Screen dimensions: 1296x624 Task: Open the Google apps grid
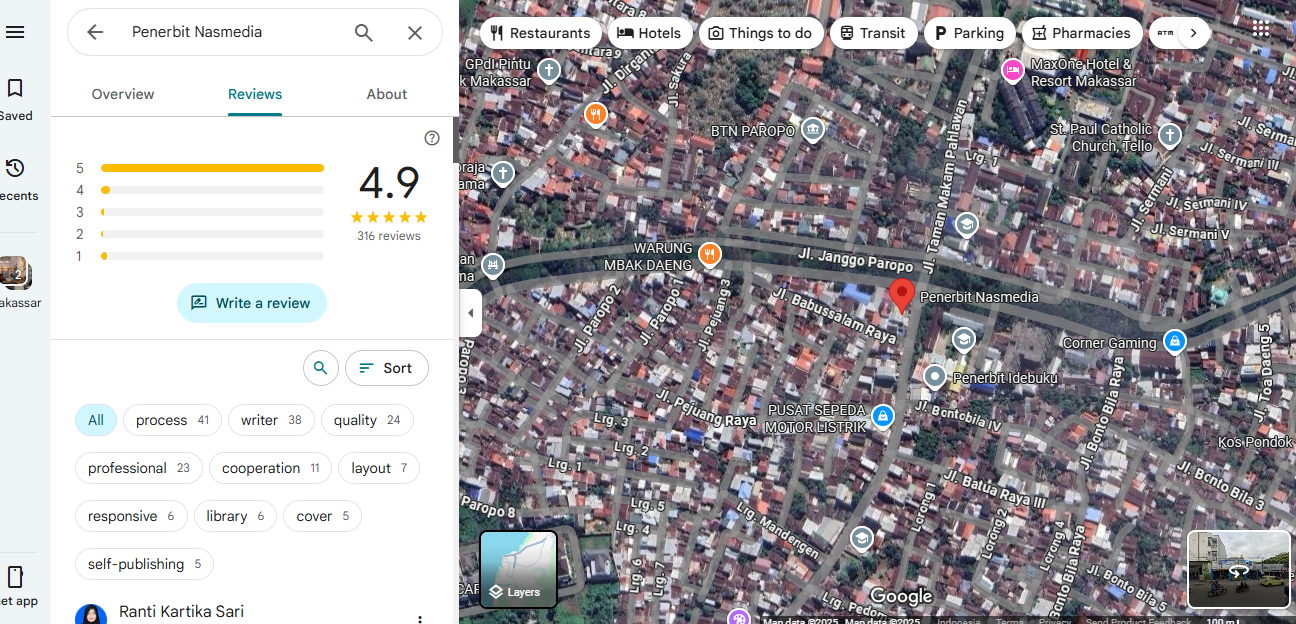[1261, 30]
